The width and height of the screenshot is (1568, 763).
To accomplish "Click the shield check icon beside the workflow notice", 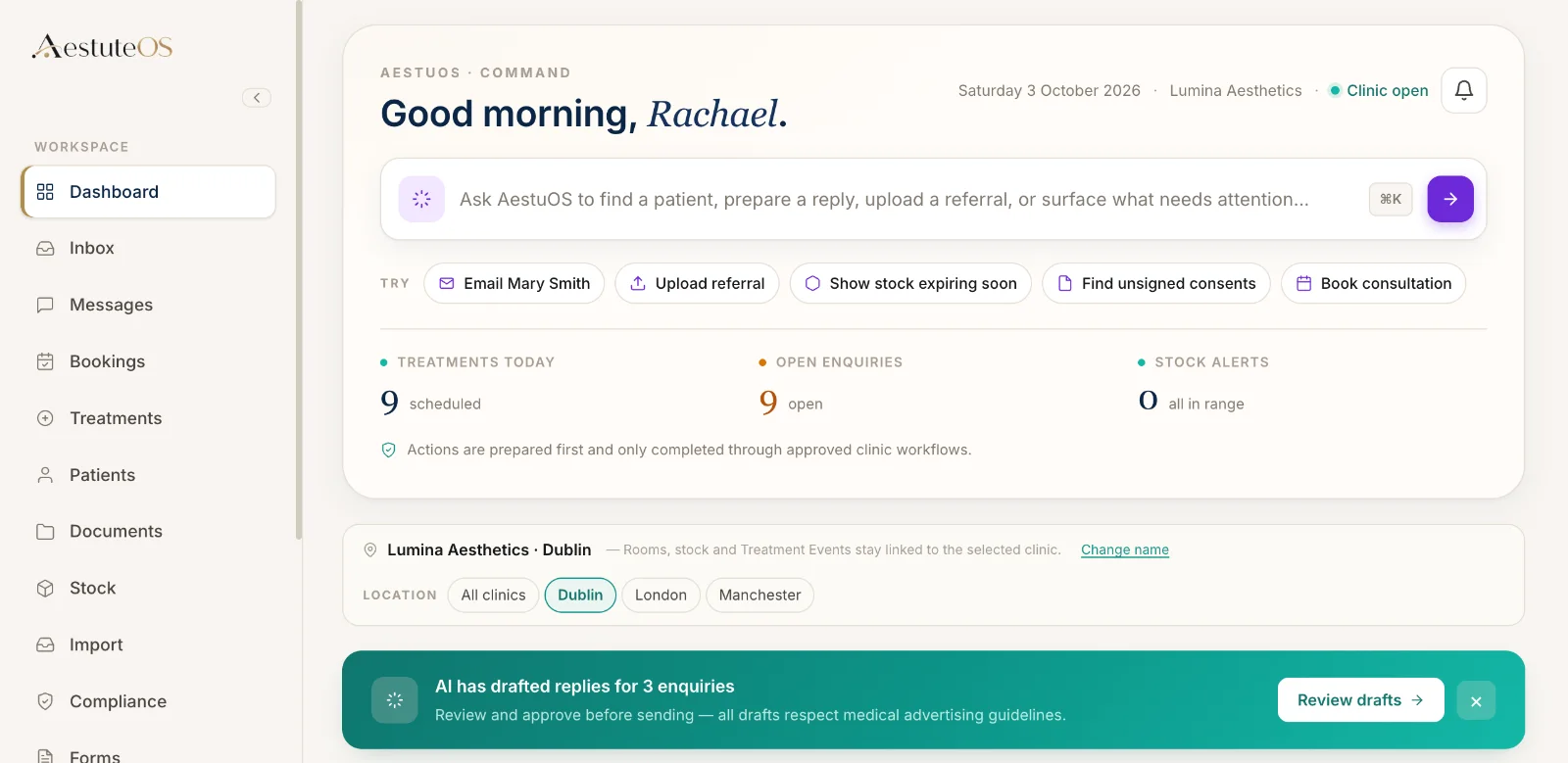I will point(389,450).
